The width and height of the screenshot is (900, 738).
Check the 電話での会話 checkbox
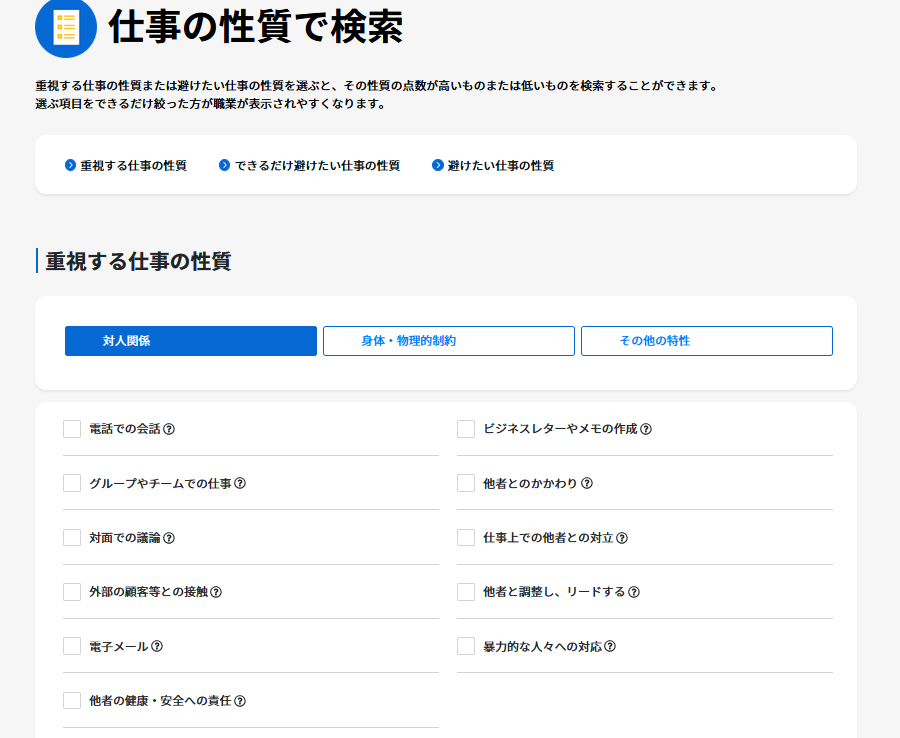[72, 429]
